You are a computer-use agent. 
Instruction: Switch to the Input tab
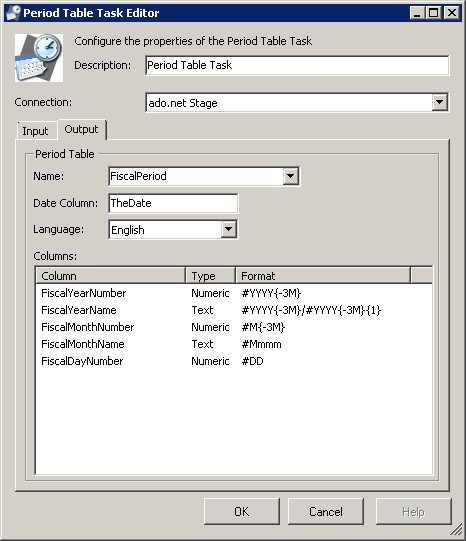tap(36, 131)
